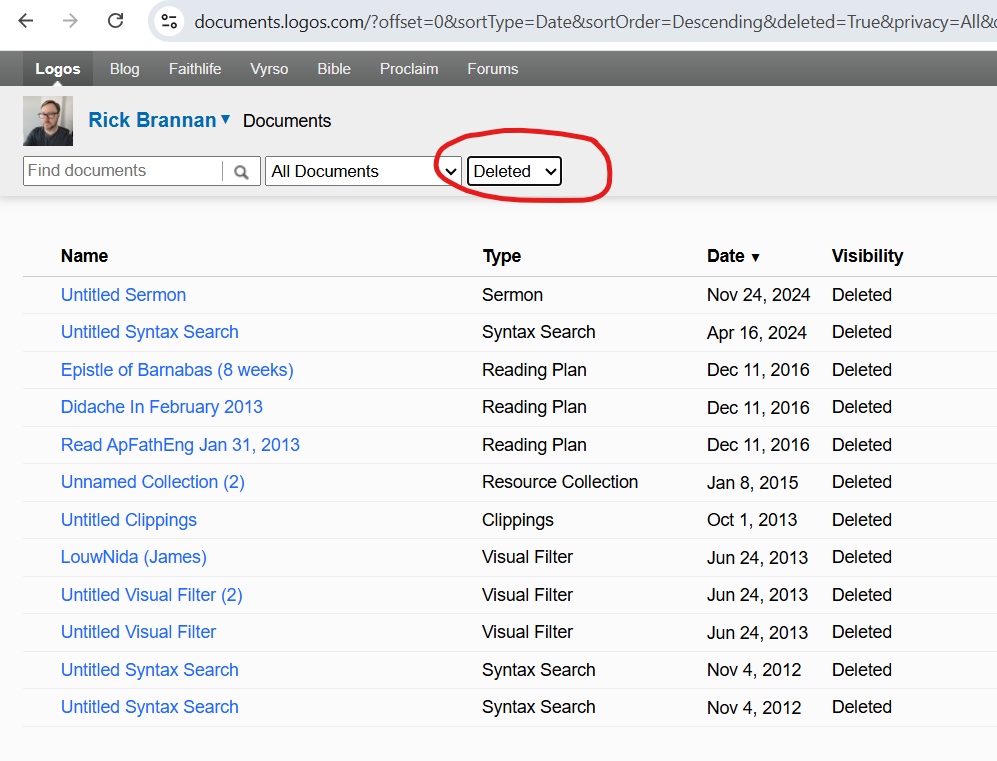
Task: Type in the Find documents field
Action: pyautogui.click(x=122, y=171)
